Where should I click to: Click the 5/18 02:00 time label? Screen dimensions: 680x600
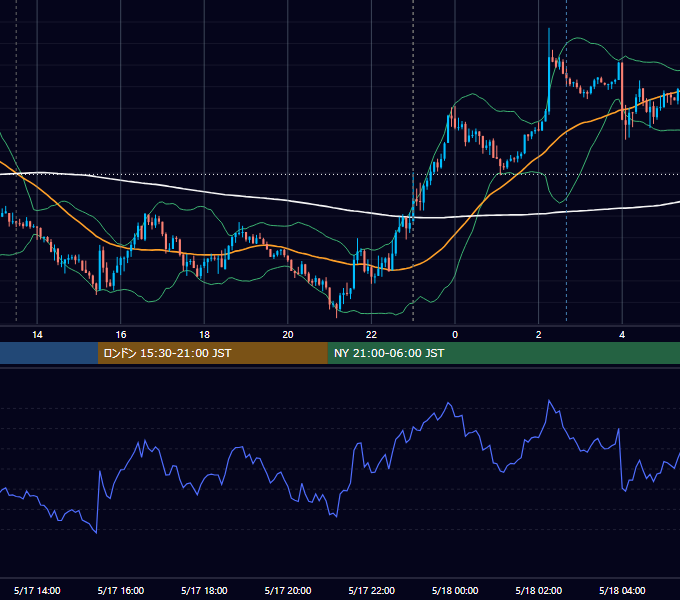pyautogui.click(x=539, y=590)
